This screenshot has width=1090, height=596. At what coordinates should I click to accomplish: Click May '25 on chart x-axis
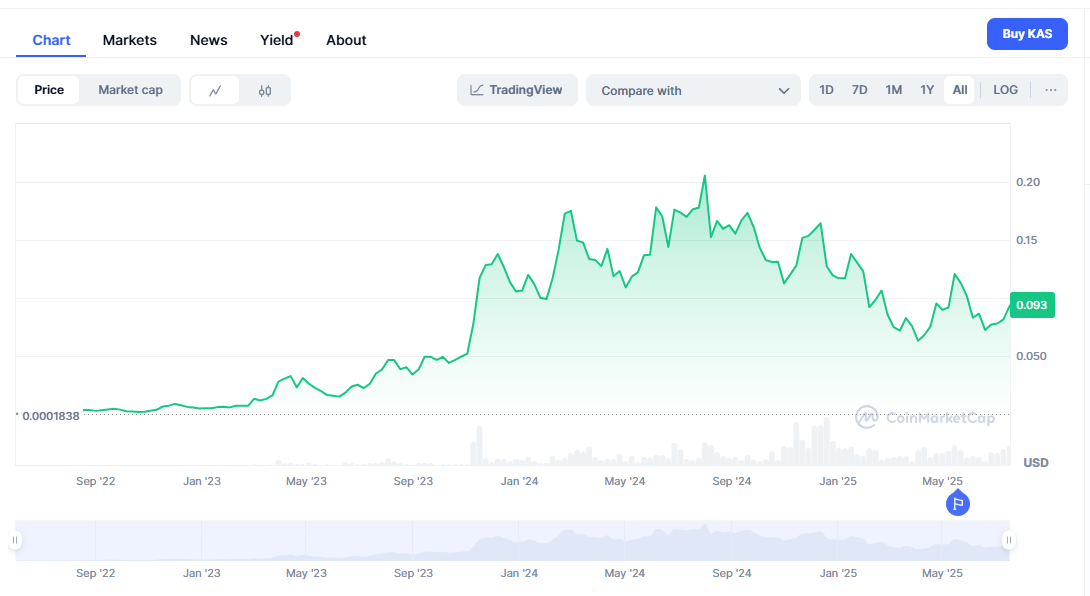942,481
